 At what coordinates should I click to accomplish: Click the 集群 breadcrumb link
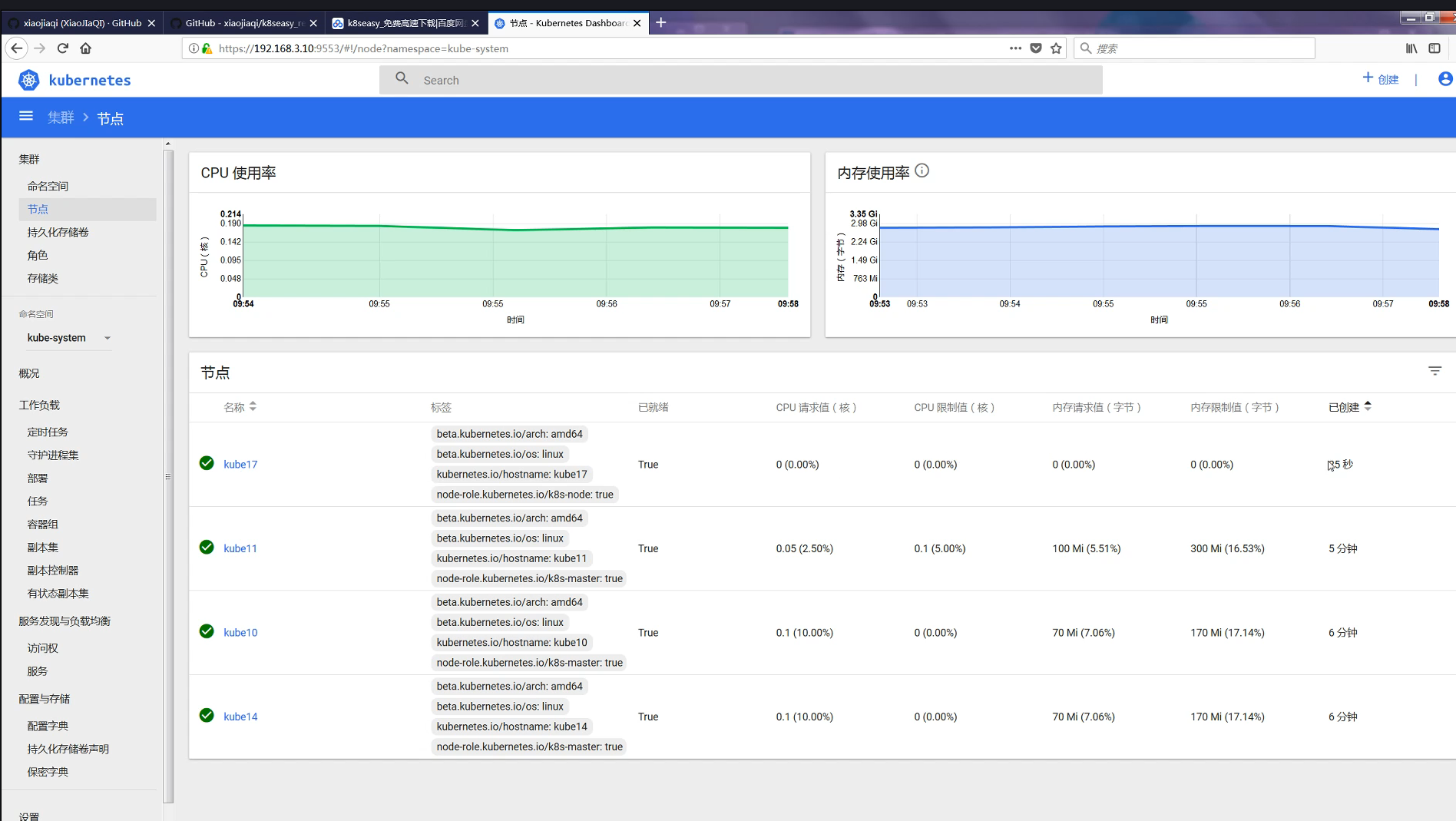(61, 117)
